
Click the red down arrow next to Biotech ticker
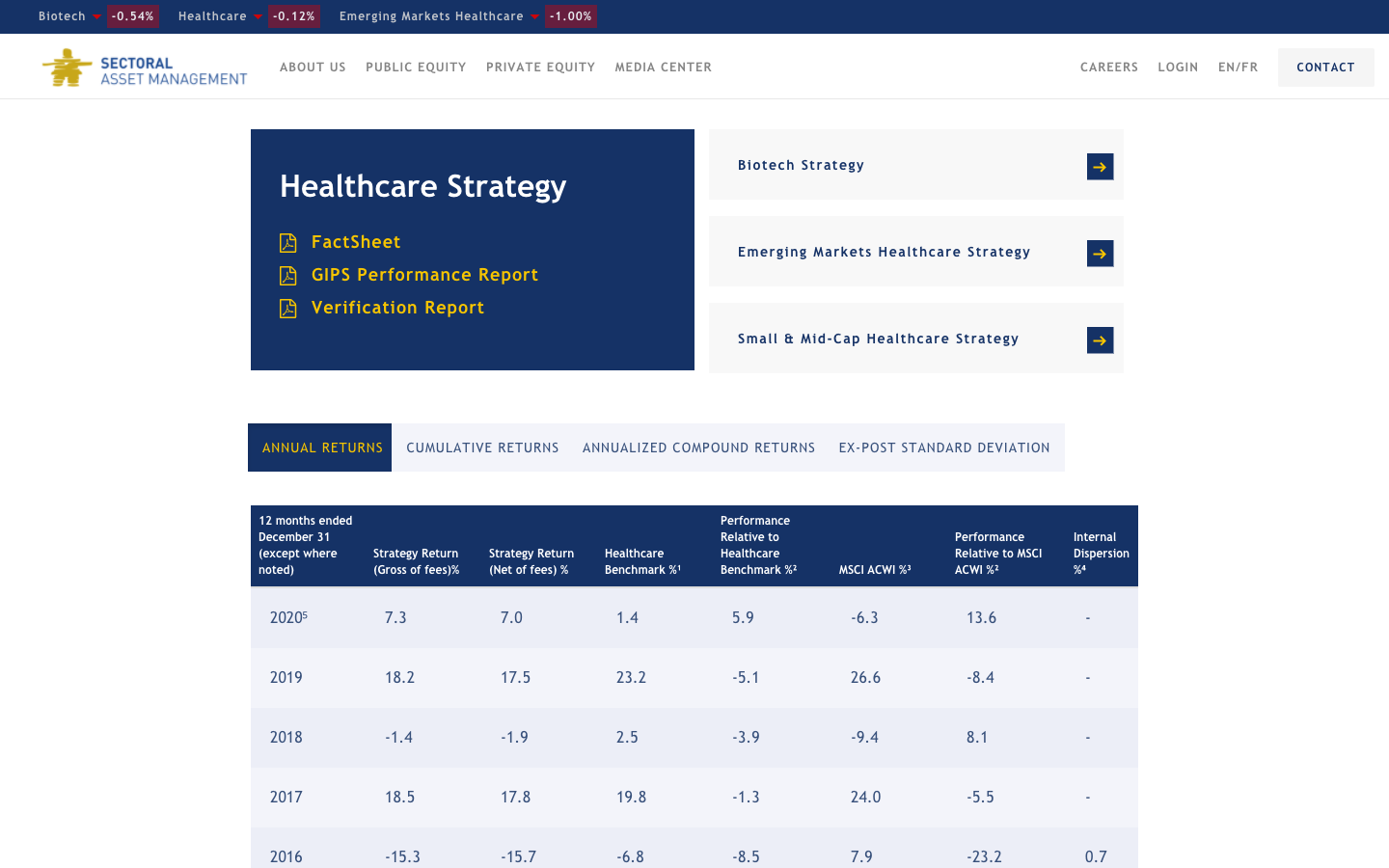(x=96, y=17)
